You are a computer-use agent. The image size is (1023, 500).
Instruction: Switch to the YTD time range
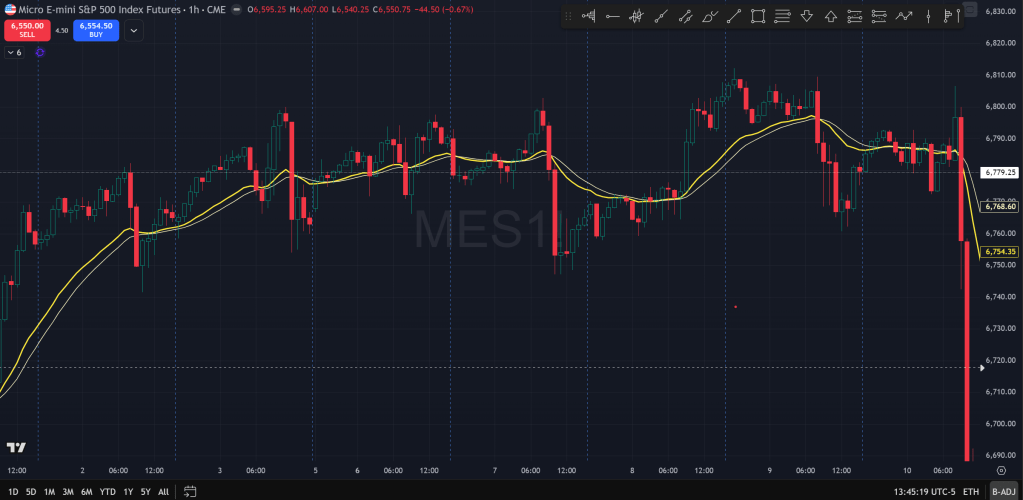tap(107, 491)
